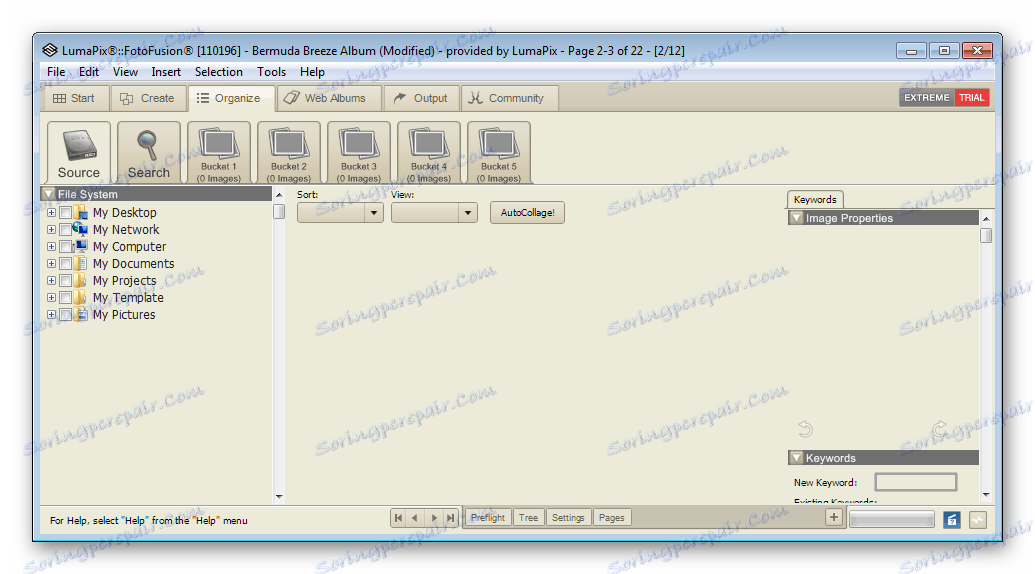Switch to the Web Albums tab
The image size is (1035, 574).
328,98
